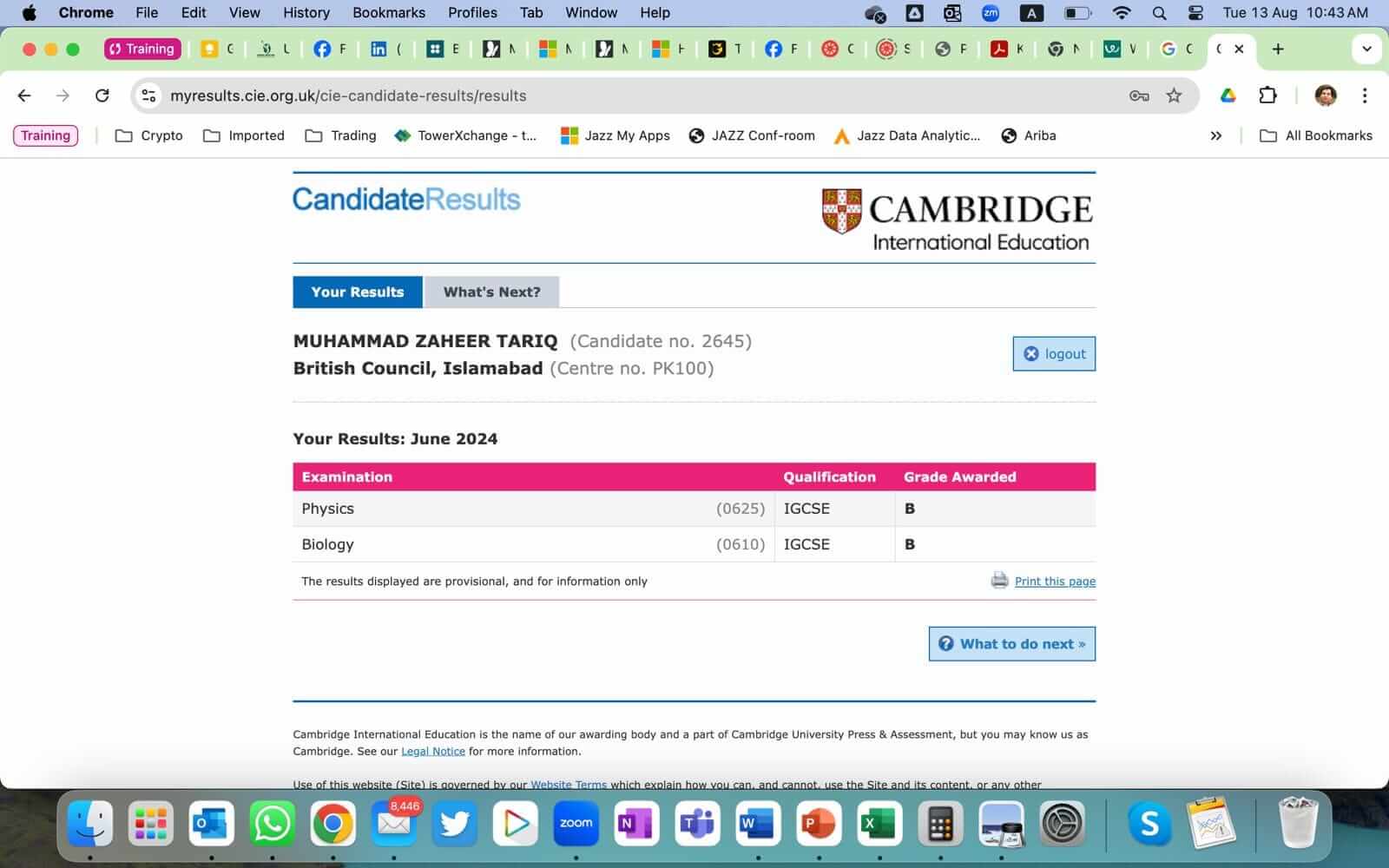Launch Microsoft Excel from the dock
Screen dimensions: 1389x868
[879, 823]
